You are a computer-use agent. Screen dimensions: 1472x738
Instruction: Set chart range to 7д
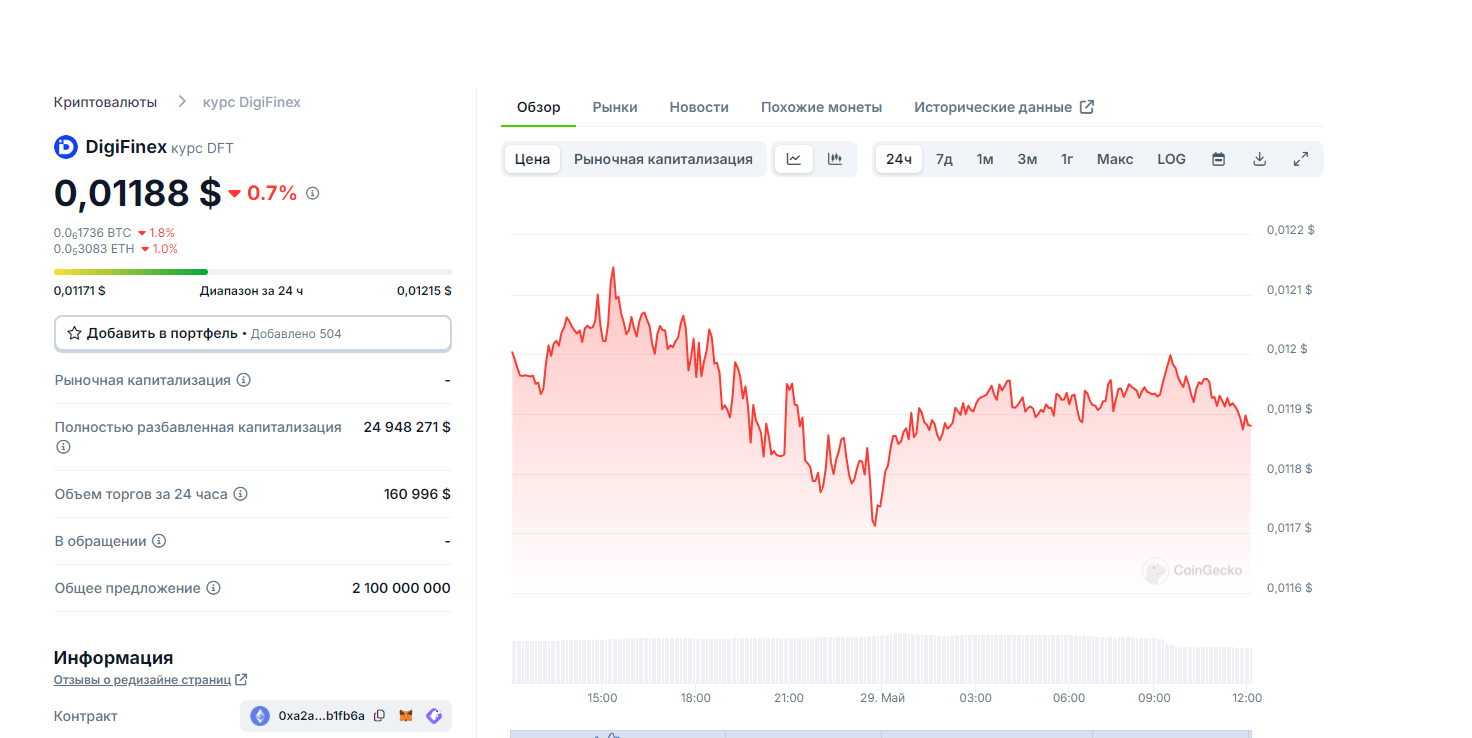tap(944, 159)
